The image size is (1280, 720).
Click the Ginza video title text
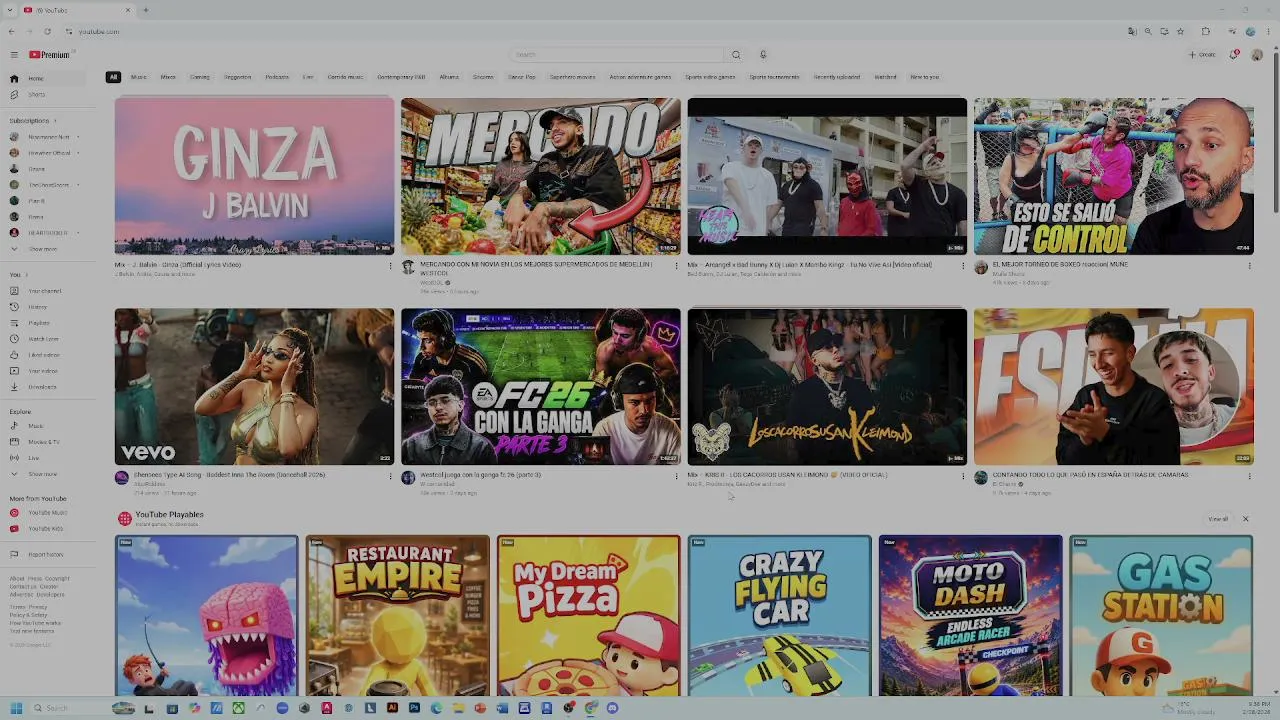178,265
